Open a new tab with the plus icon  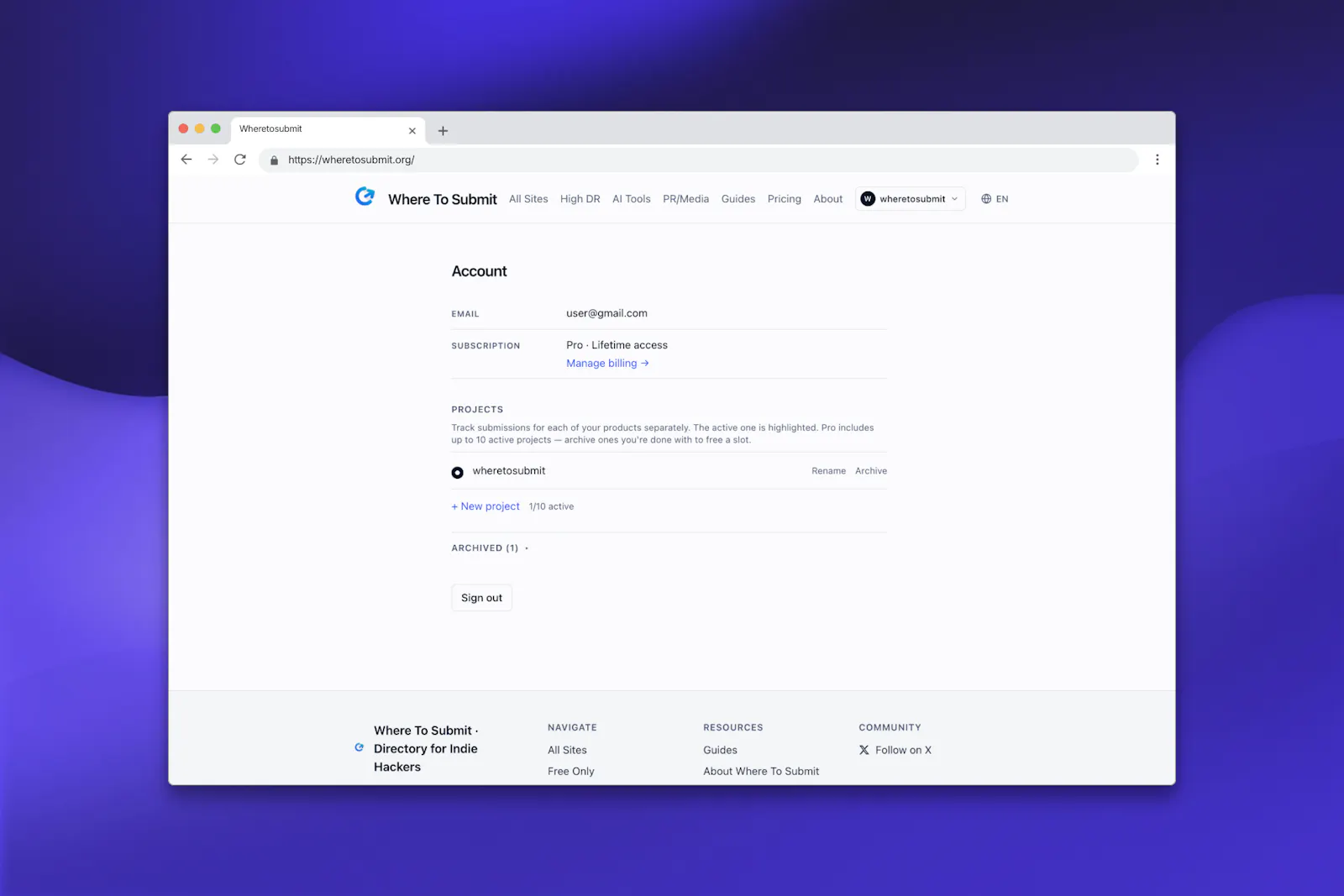pyautogui.click(x=443, y=131)
